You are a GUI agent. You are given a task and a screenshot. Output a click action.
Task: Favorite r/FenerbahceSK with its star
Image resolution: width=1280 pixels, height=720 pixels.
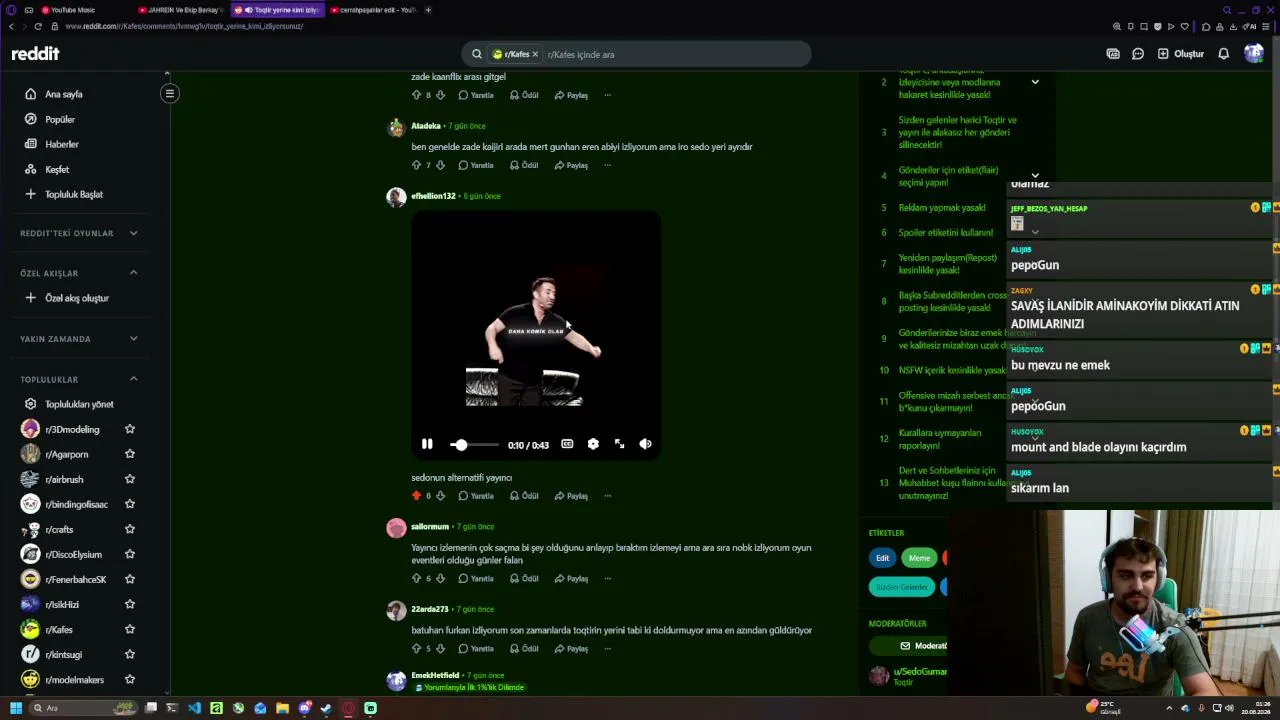pyautogui.click(x=130, y=579)
